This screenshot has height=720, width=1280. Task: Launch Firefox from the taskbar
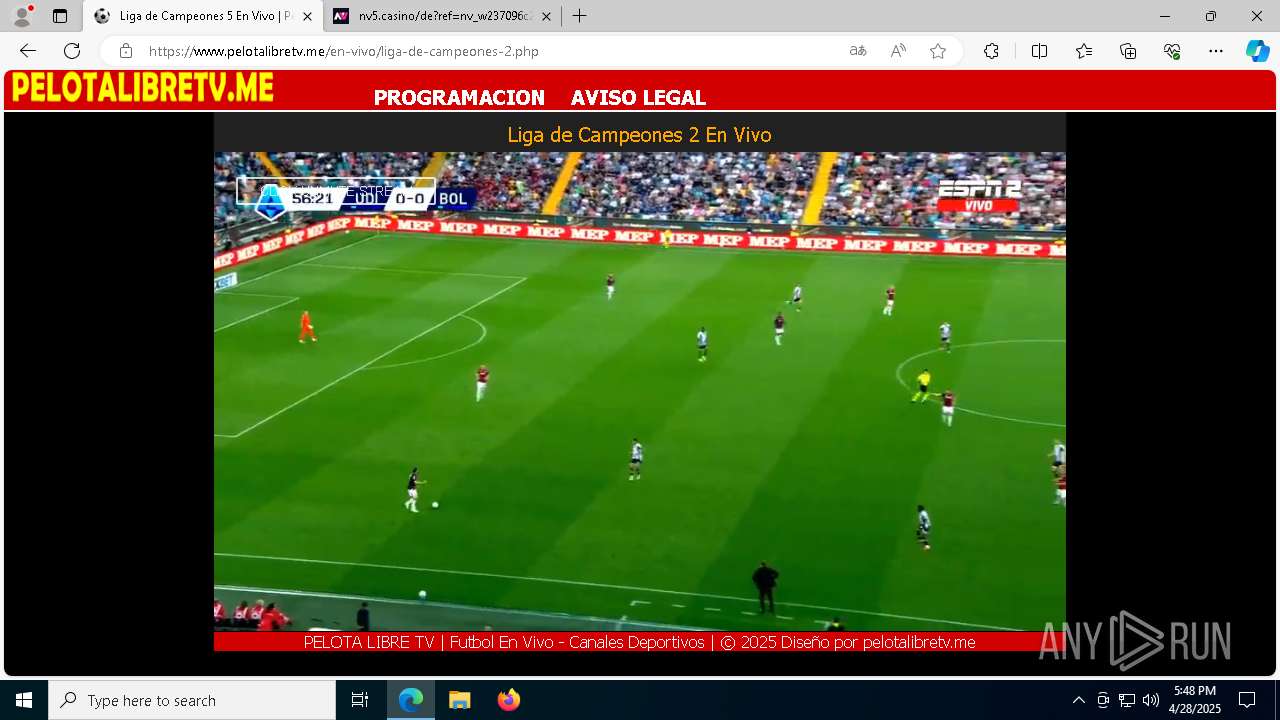click(509, 700)
